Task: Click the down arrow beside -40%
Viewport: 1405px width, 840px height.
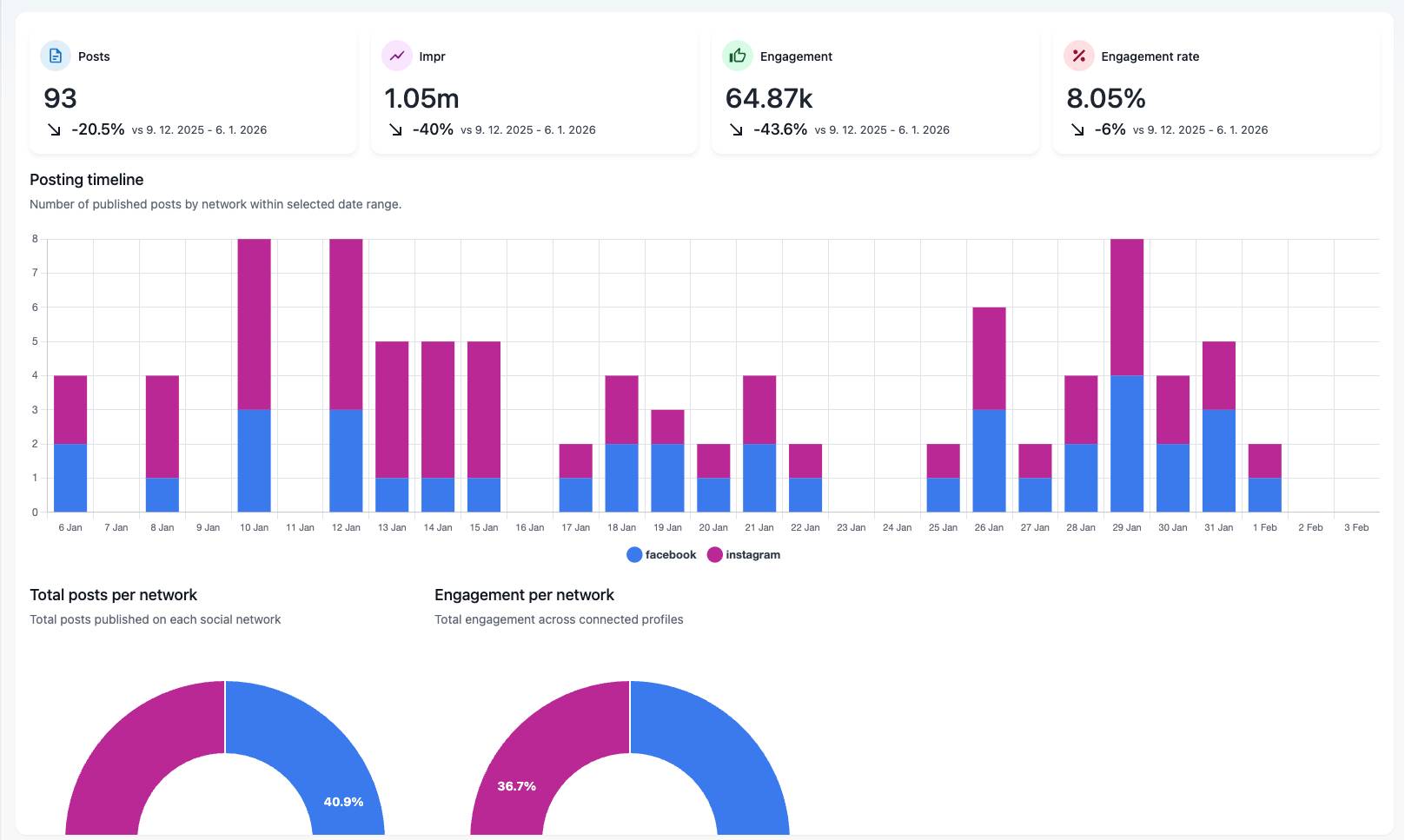Action: click(395, 129)
